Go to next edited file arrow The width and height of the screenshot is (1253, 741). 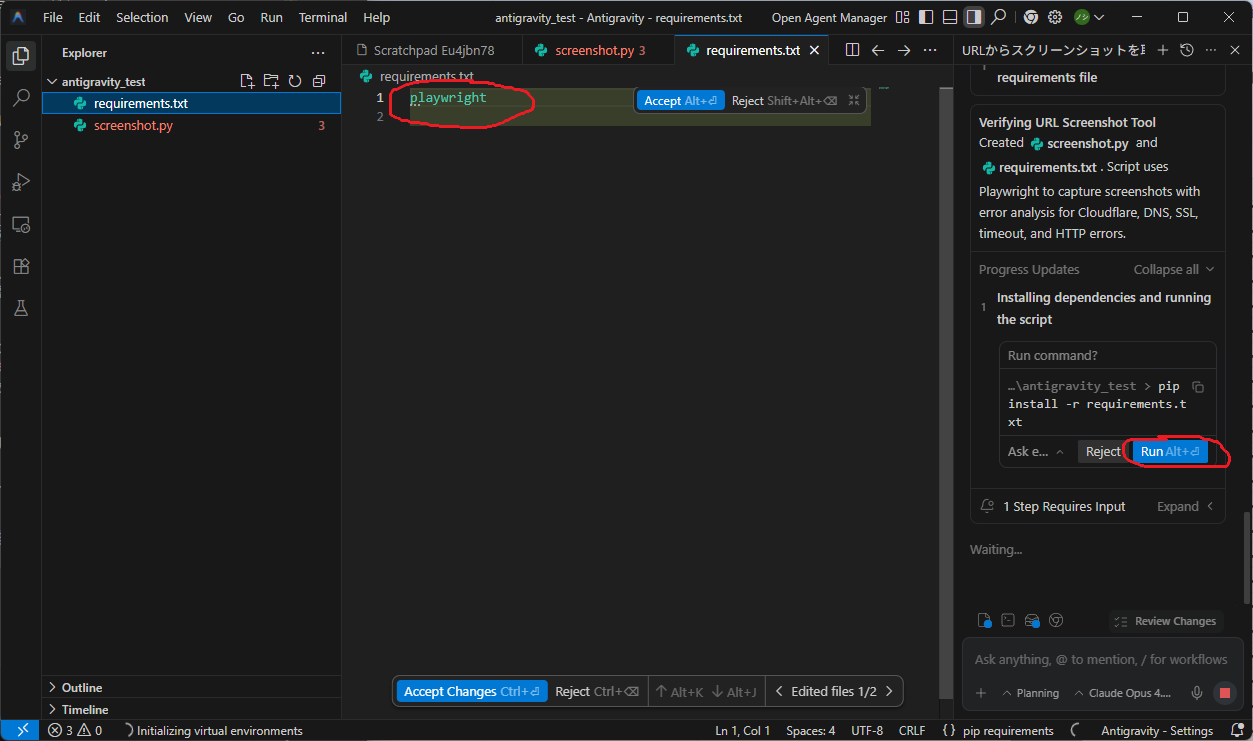[890, 691]
